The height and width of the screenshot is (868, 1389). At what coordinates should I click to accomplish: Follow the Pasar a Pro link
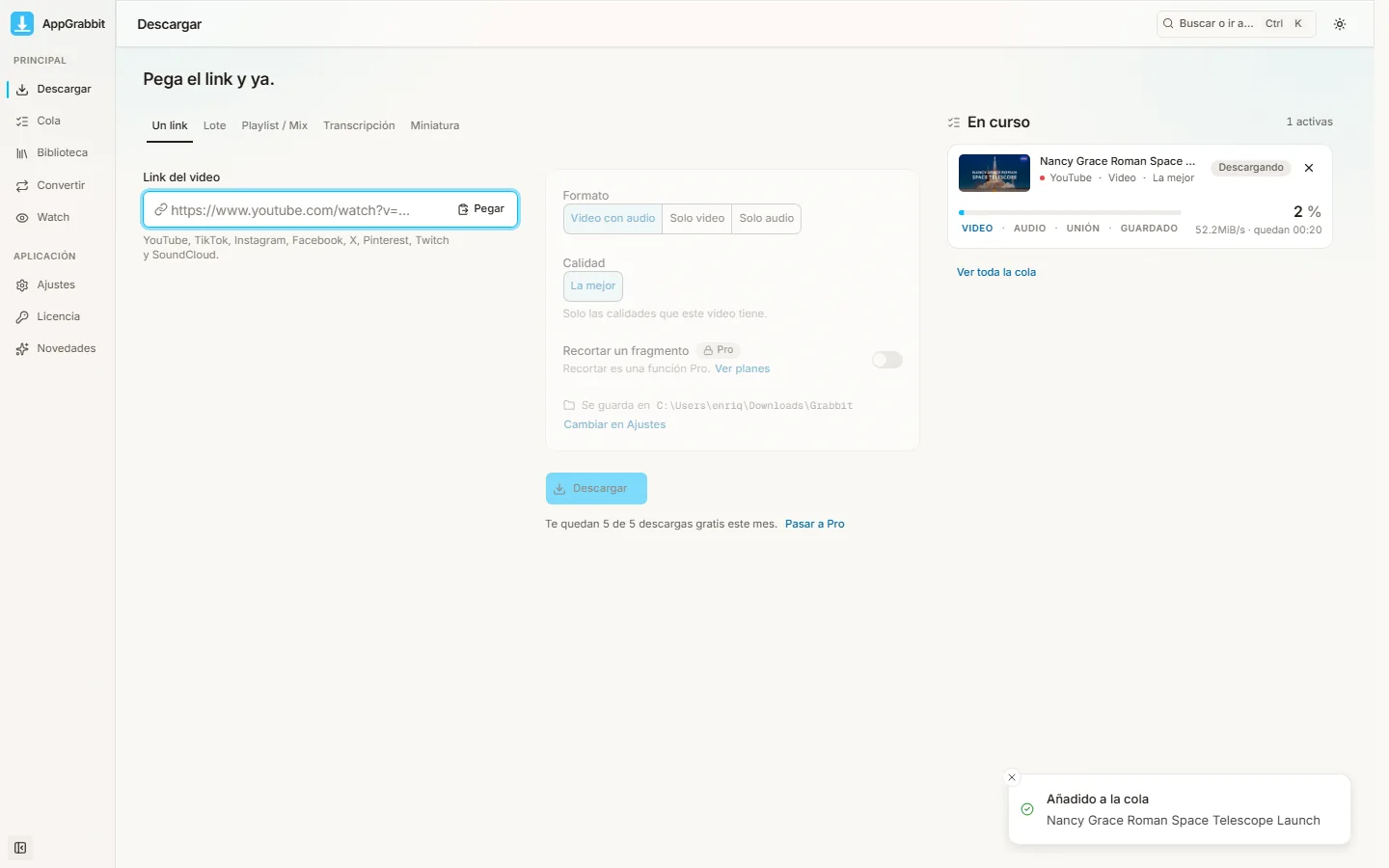(815, 525)
